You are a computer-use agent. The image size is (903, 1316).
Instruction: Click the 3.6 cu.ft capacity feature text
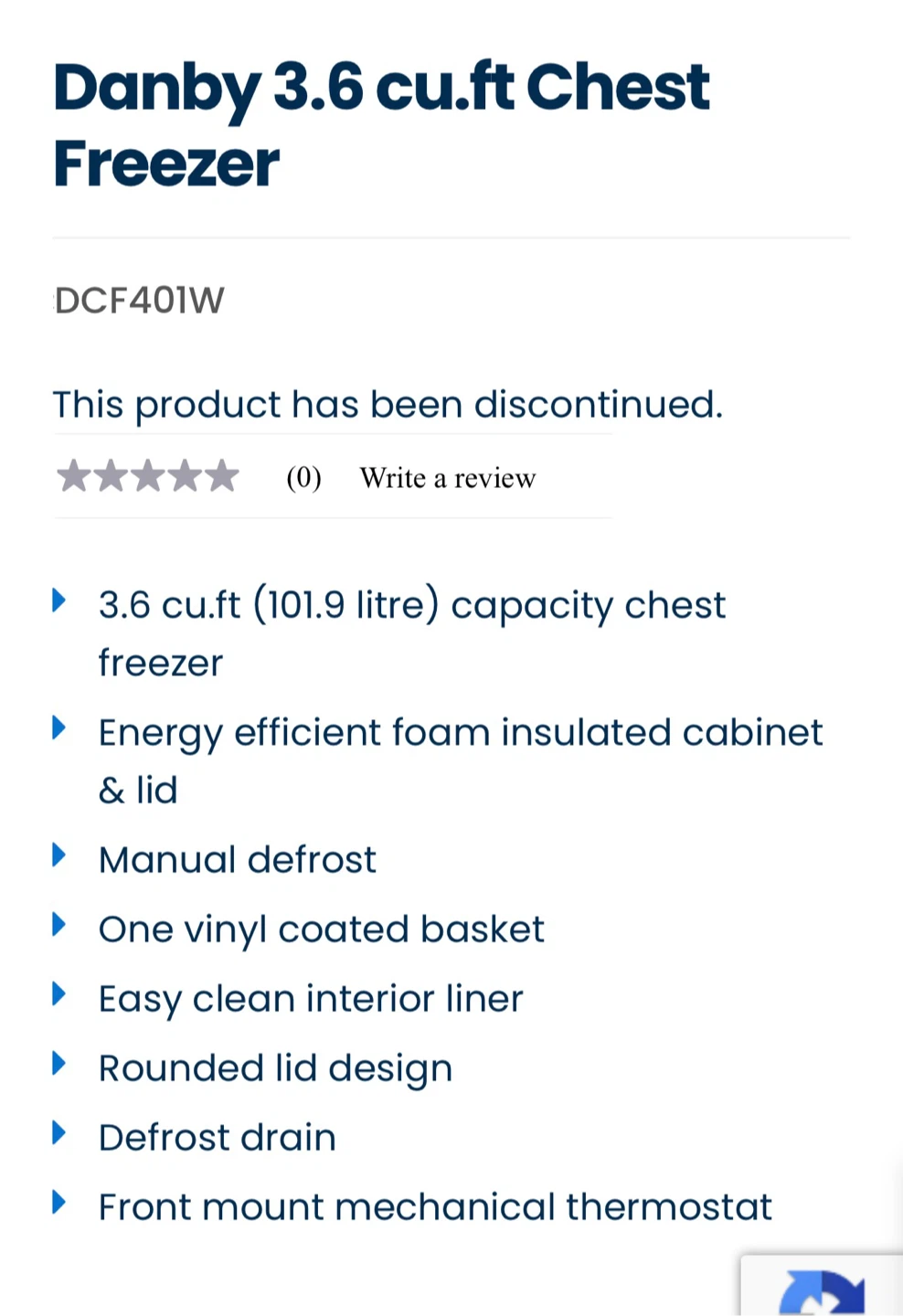pyautogui.click(x=411, y=634)
